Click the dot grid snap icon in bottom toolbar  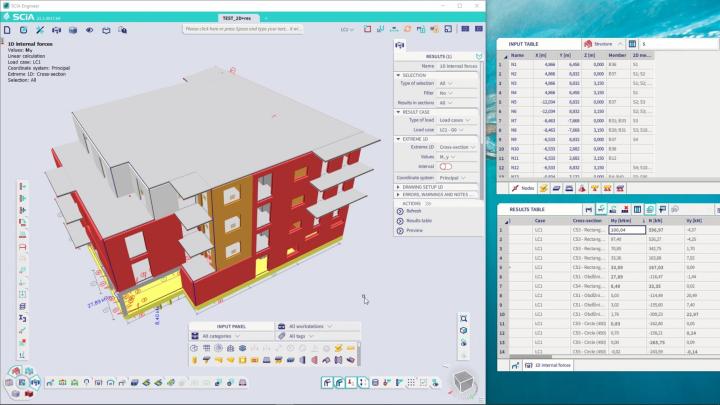(x=411, y=382)
